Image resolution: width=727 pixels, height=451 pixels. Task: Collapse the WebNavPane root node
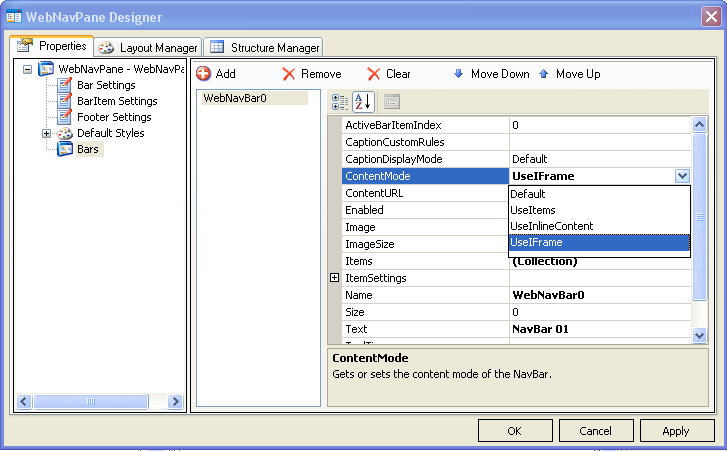pos(27,70)
